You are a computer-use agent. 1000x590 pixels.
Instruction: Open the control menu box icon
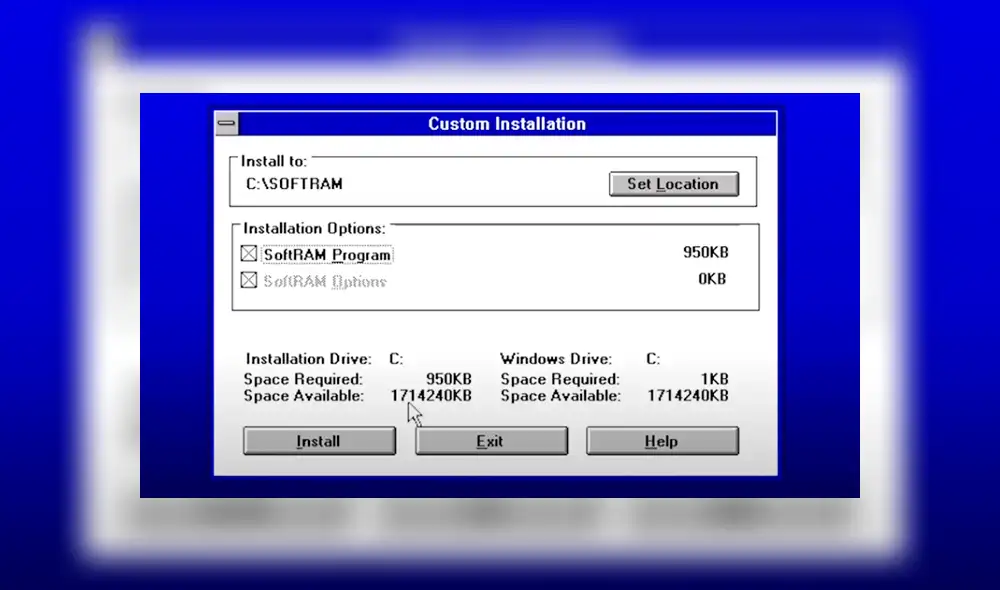(227, 123)
